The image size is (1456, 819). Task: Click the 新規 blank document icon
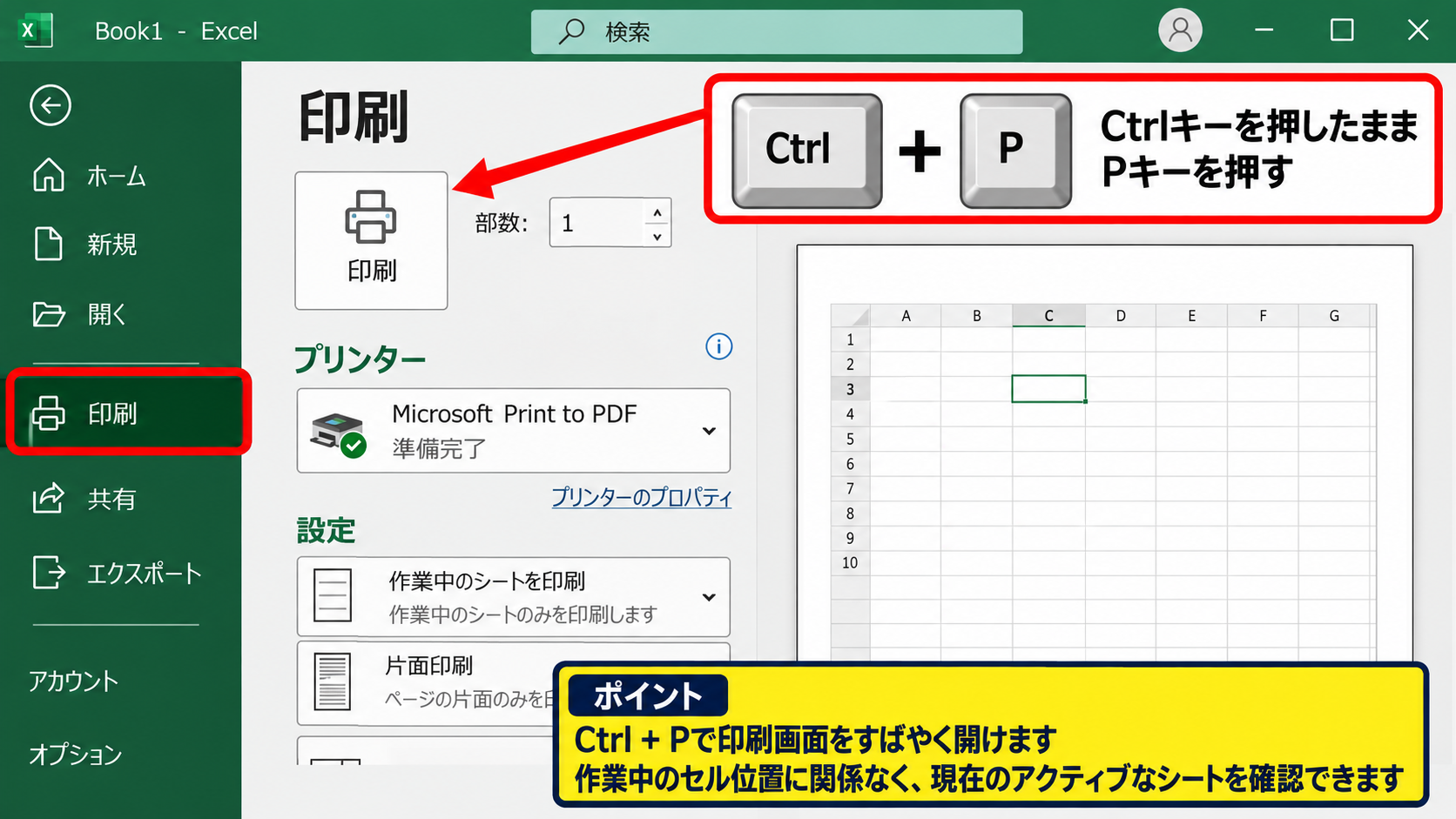point(49,244)
